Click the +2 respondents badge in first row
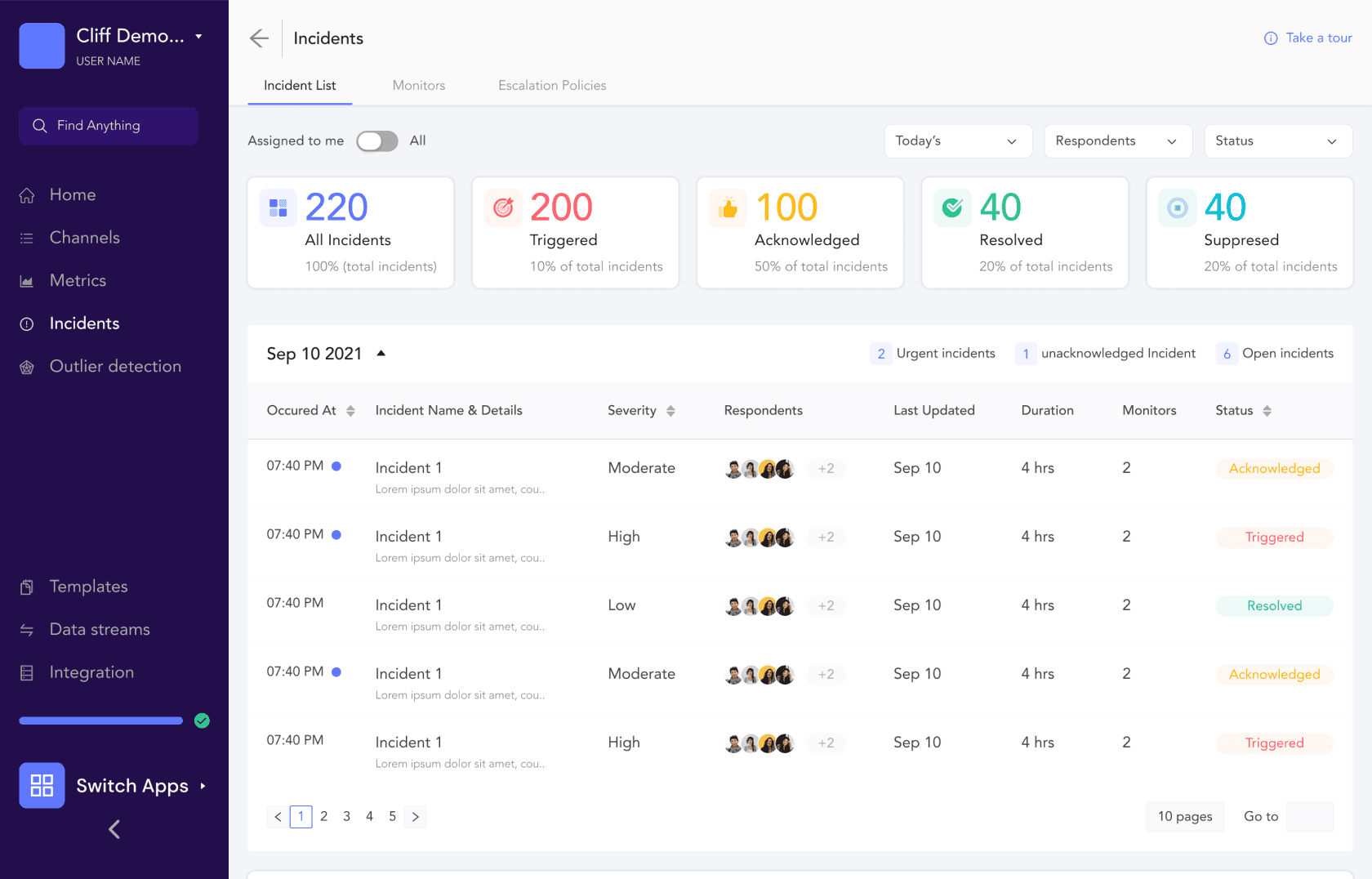Screen dimensions: 1372x879 tap(826, 469)
